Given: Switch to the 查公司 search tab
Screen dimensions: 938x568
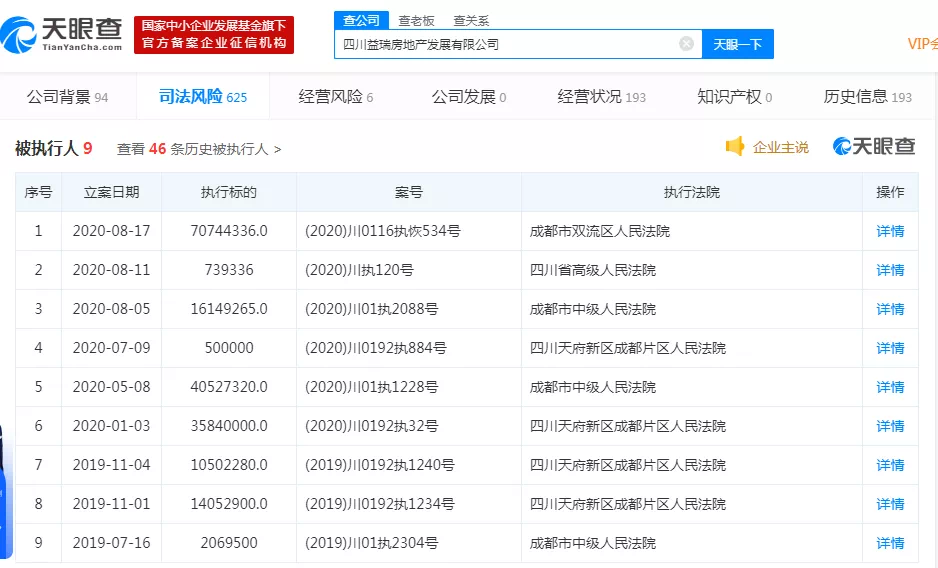Looking at the screenshot, I should click(x=361, y=20).
